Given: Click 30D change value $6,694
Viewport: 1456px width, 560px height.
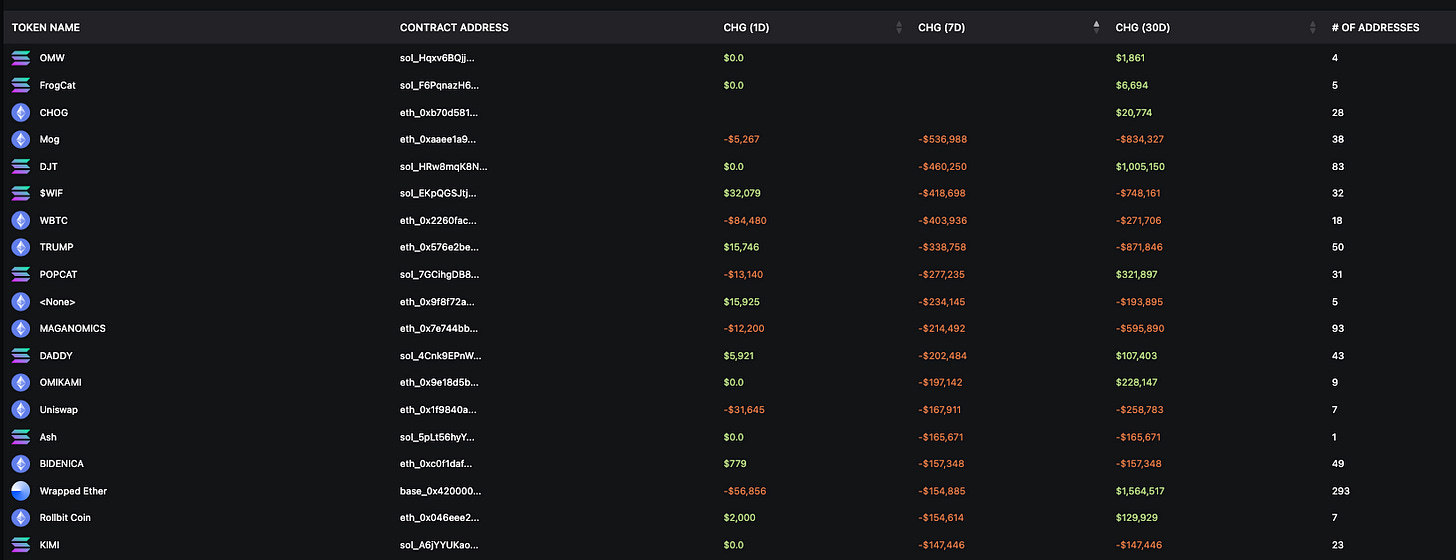Looking at the screenshot, I should [x=1133, y=85].
